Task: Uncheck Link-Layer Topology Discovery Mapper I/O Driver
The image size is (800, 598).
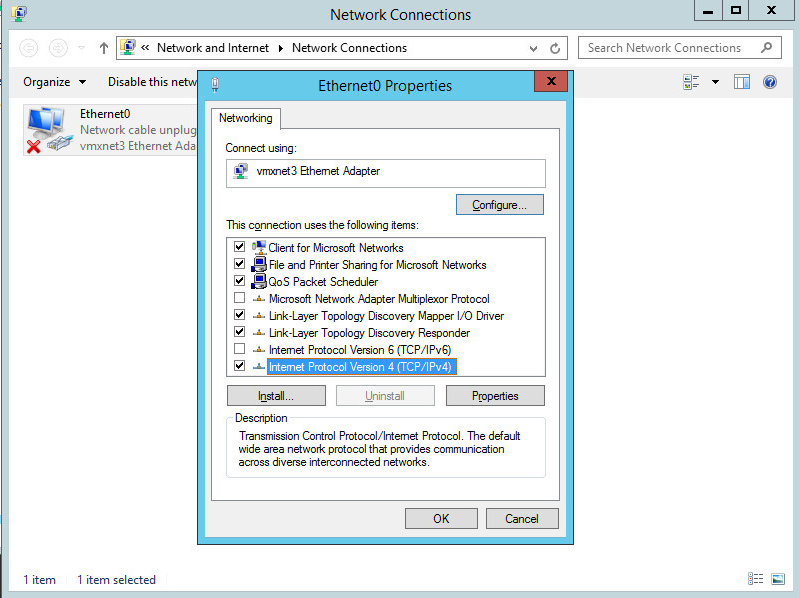Action: pyautogui.click(x=239, y=315)
